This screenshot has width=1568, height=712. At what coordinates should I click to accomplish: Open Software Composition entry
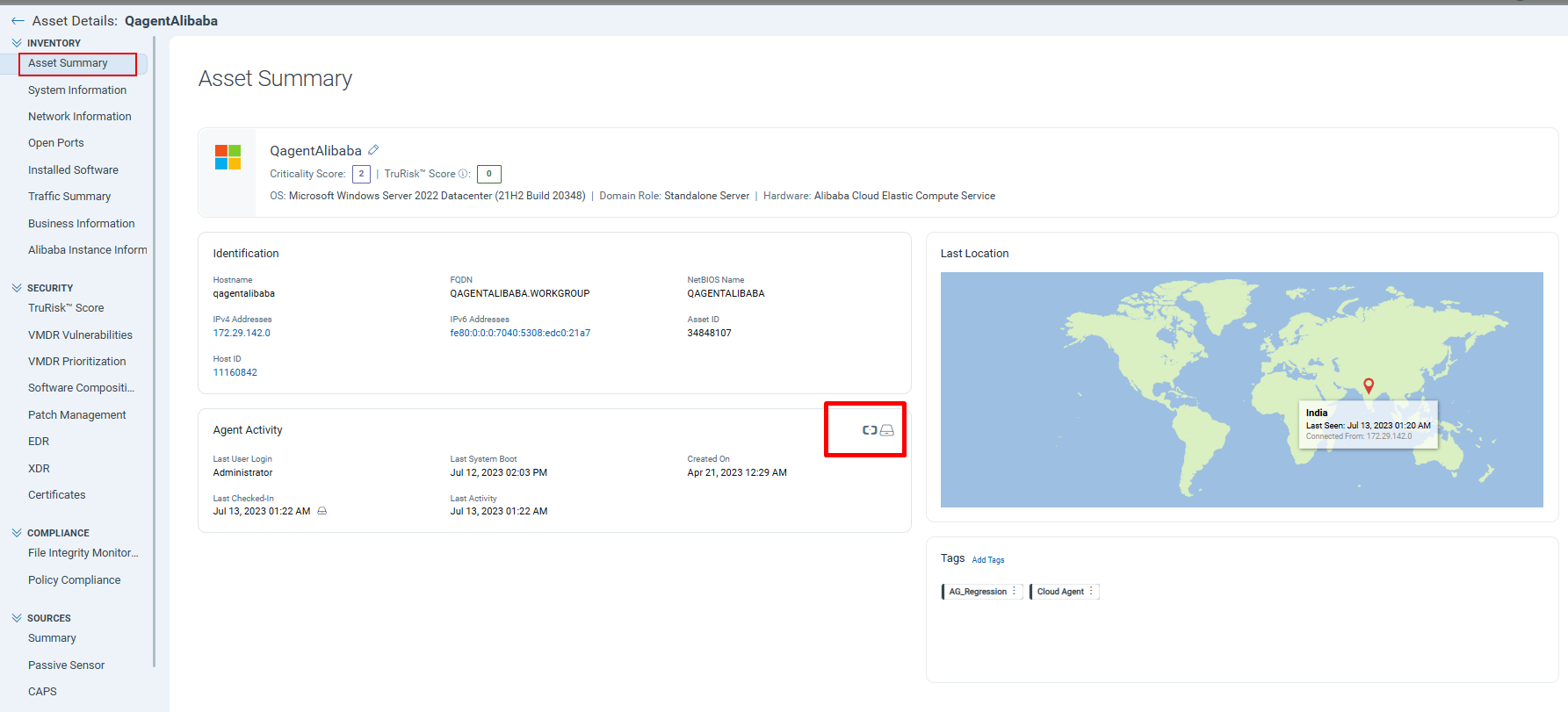click(x=81, y=388)
